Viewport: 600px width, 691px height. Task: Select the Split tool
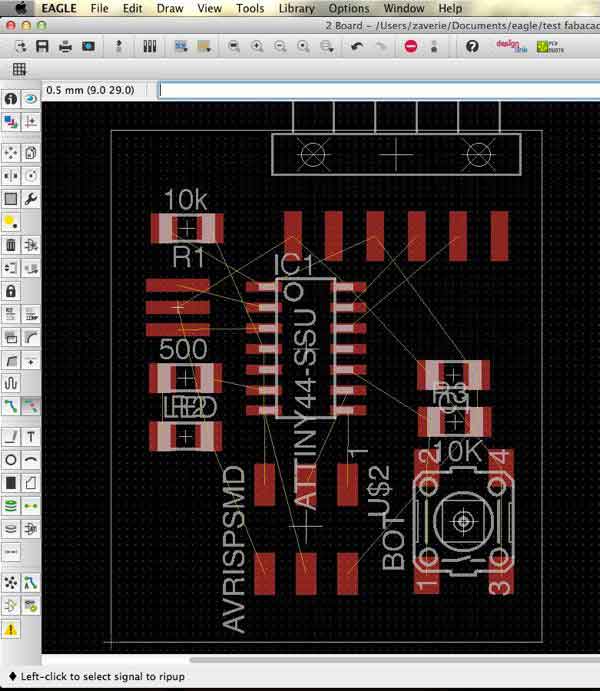[x=11, y=361]
